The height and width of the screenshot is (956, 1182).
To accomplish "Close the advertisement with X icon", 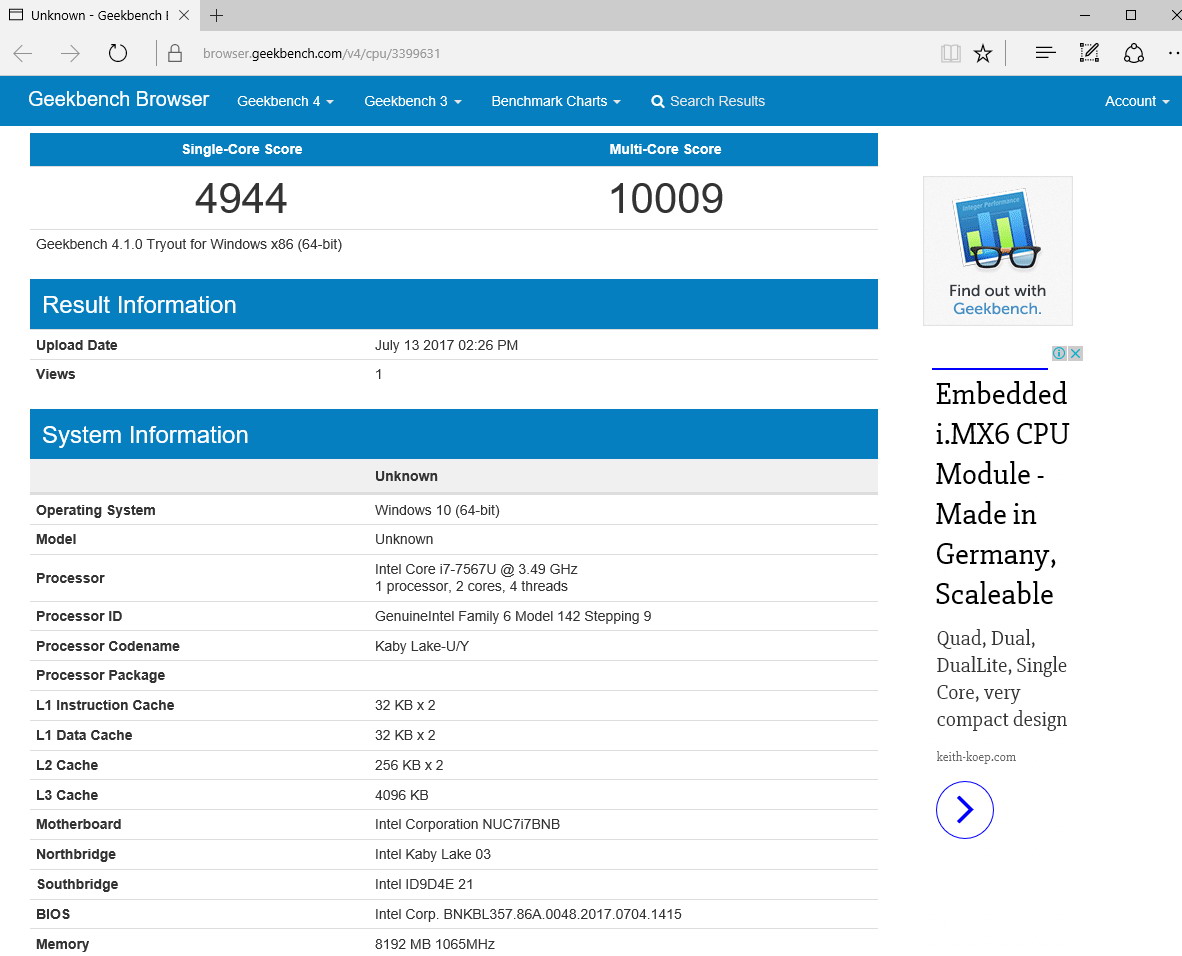I will (1075, 353).
